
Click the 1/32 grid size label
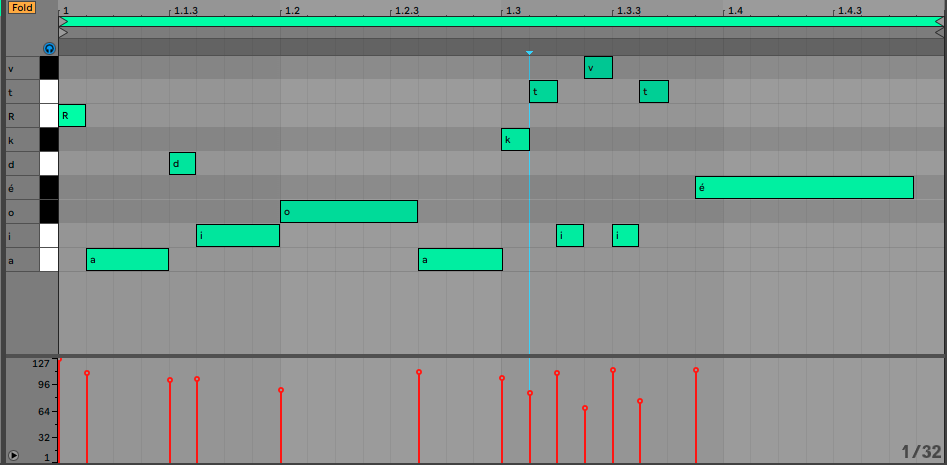pyautogui.click(x=920, y=451)
